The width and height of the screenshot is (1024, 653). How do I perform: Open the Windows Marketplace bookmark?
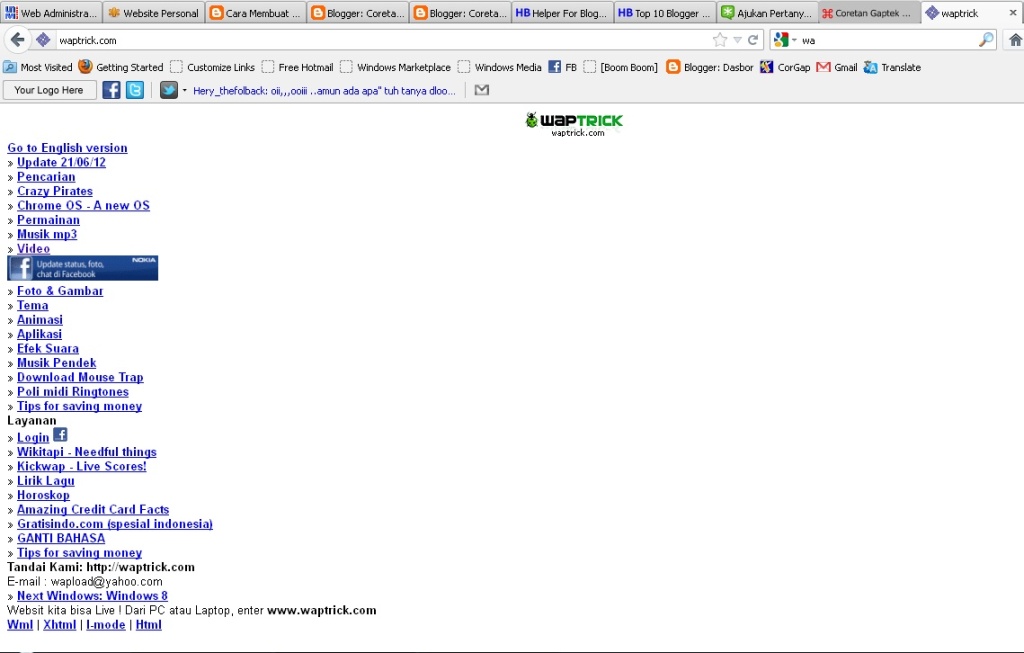[395, 67]
